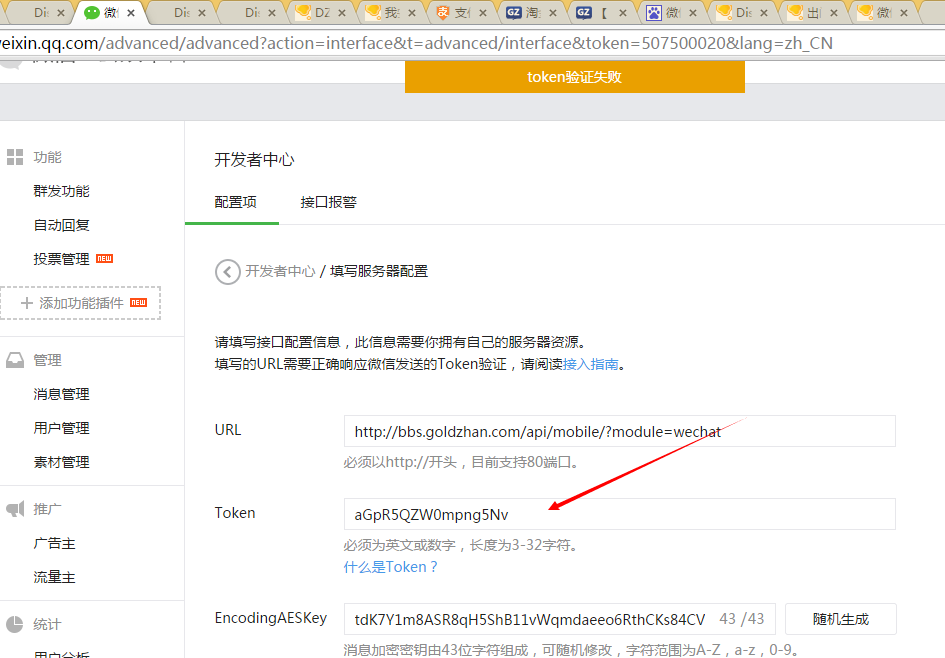Click the 功能 grid icon in sidebar
The image size is (945, 658).
coord(15,157)
